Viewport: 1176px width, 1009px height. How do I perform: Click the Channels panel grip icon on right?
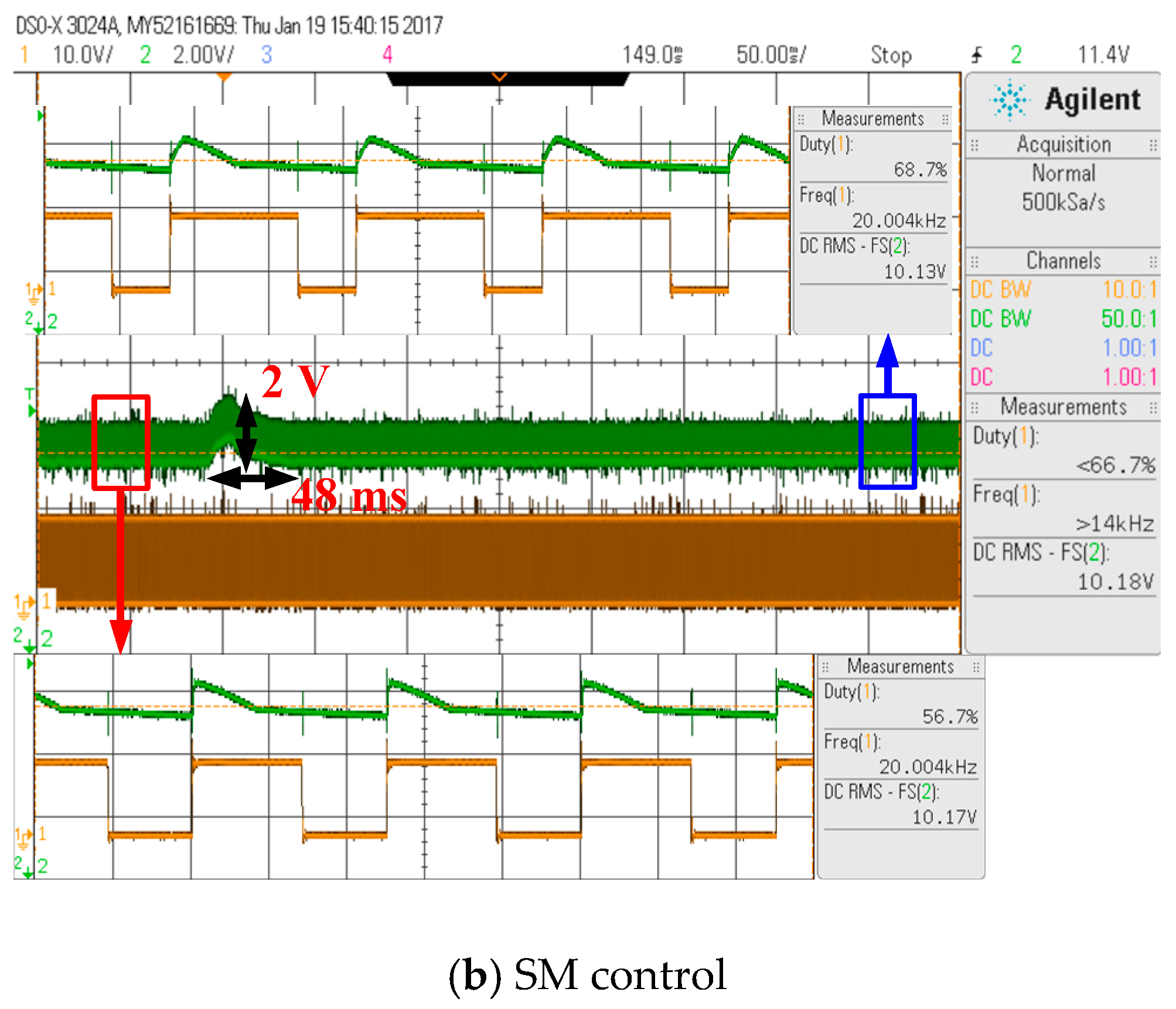(x=1153, y=261)
